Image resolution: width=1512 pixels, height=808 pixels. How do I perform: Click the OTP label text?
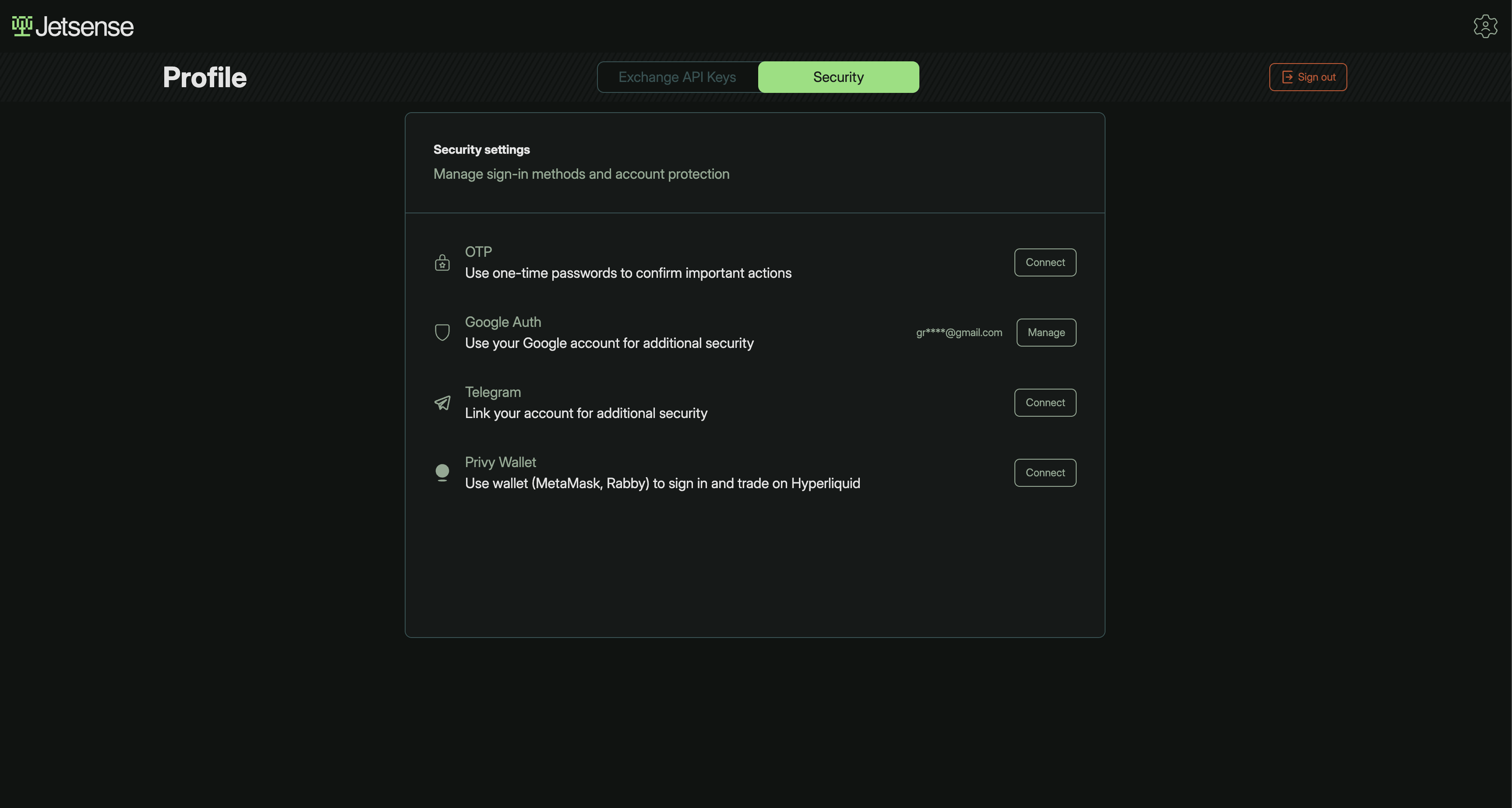click(478, 252)
